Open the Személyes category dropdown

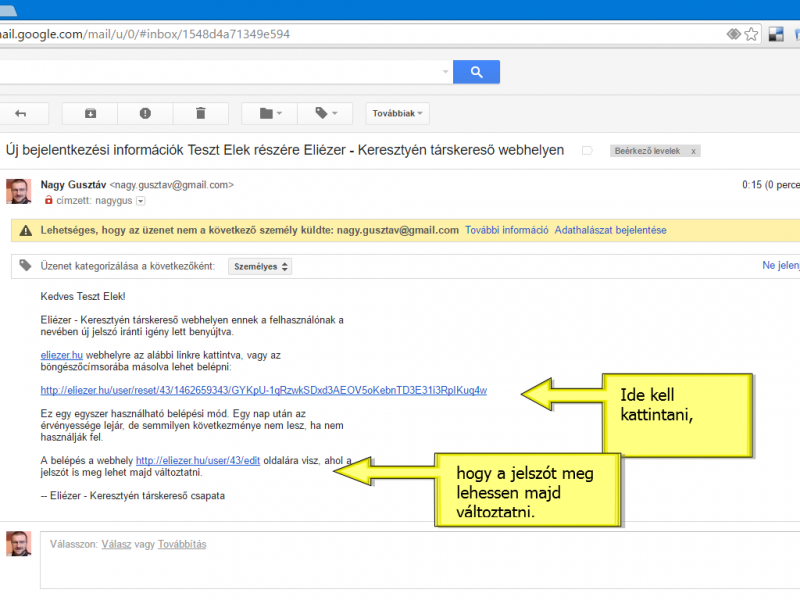pyautogui.click(x=260, y=266)
